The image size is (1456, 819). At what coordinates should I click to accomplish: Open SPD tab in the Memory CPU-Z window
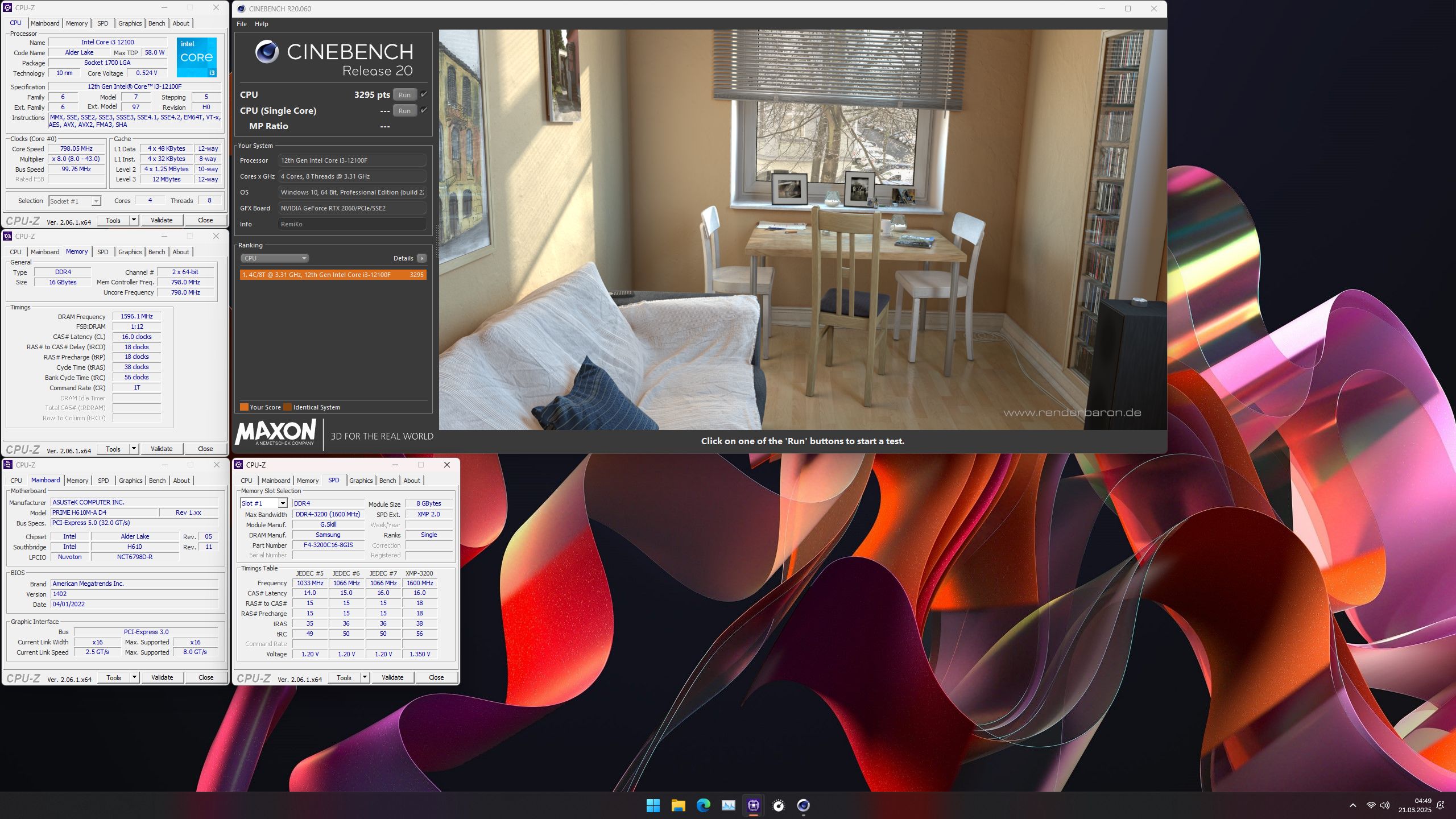(102, 252)
